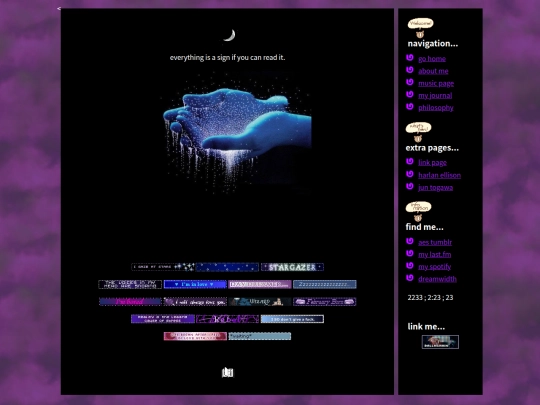Click the "2233 ; 2:23 ; 23" text

pos(430,298)
